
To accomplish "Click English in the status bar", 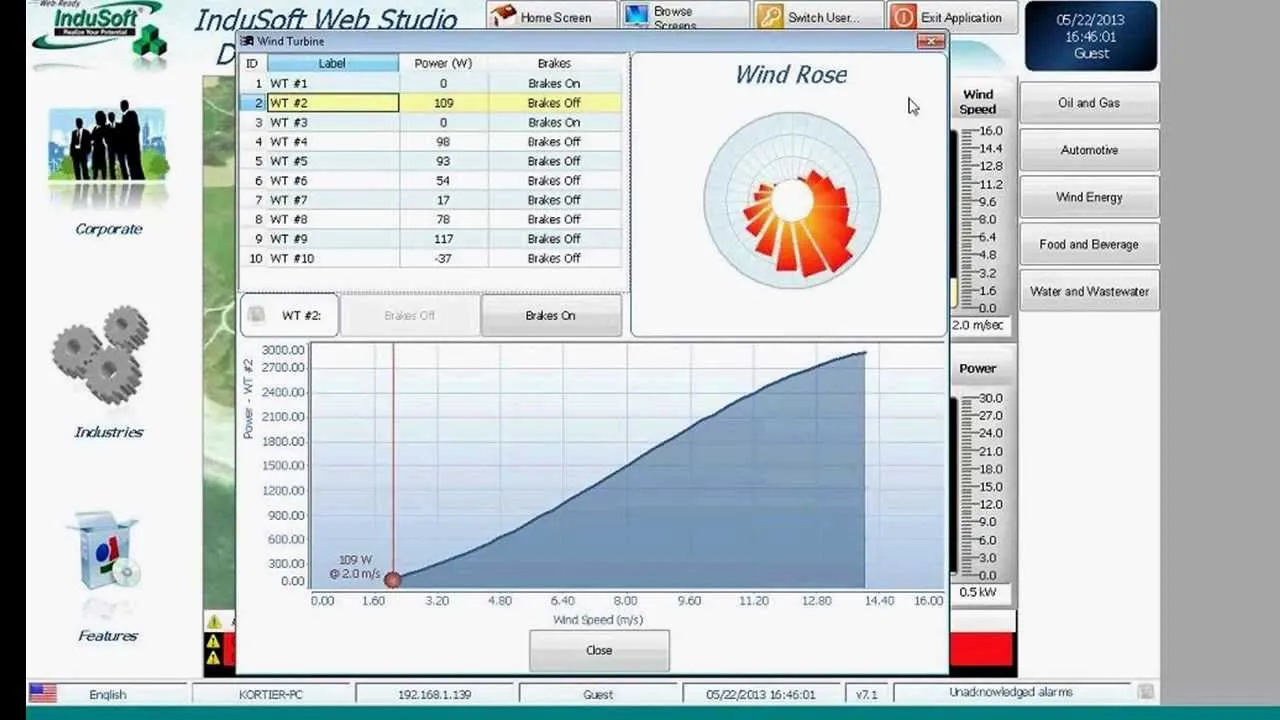I will [x=108, y=694].
